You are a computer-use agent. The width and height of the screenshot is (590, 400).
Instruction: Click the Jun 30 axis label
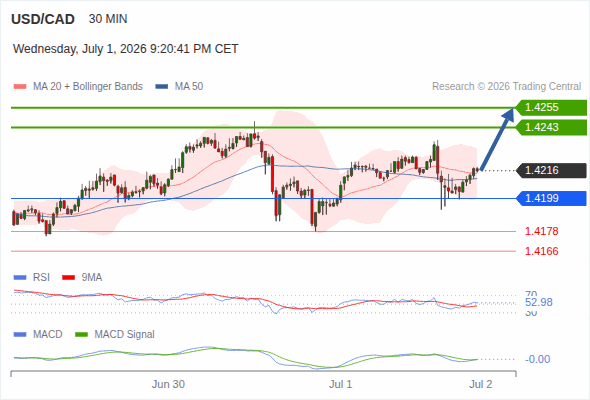[168, 384]
